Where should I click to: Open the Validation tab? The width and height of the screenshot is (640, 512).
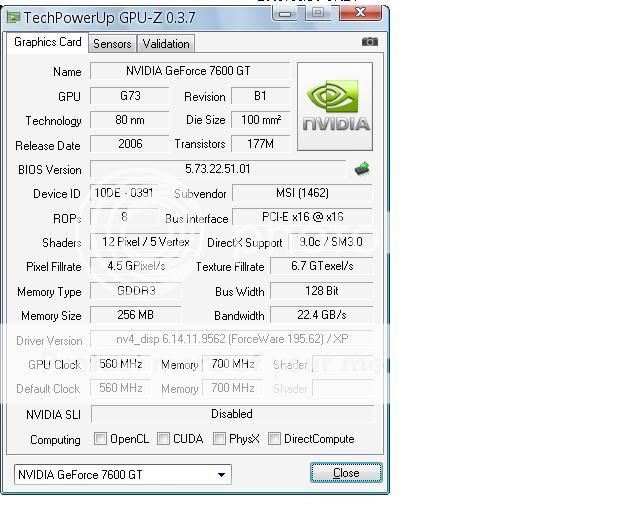[x=165, y=44]
